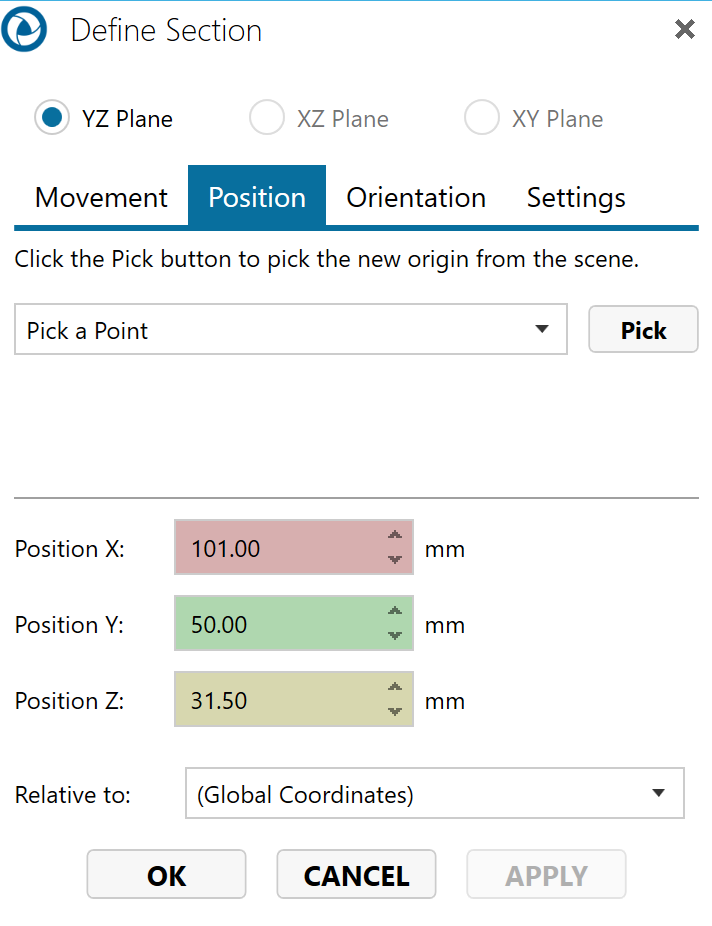Decrease Position X with down arrow
Viewport: 712px width, 926px height.
395,560
